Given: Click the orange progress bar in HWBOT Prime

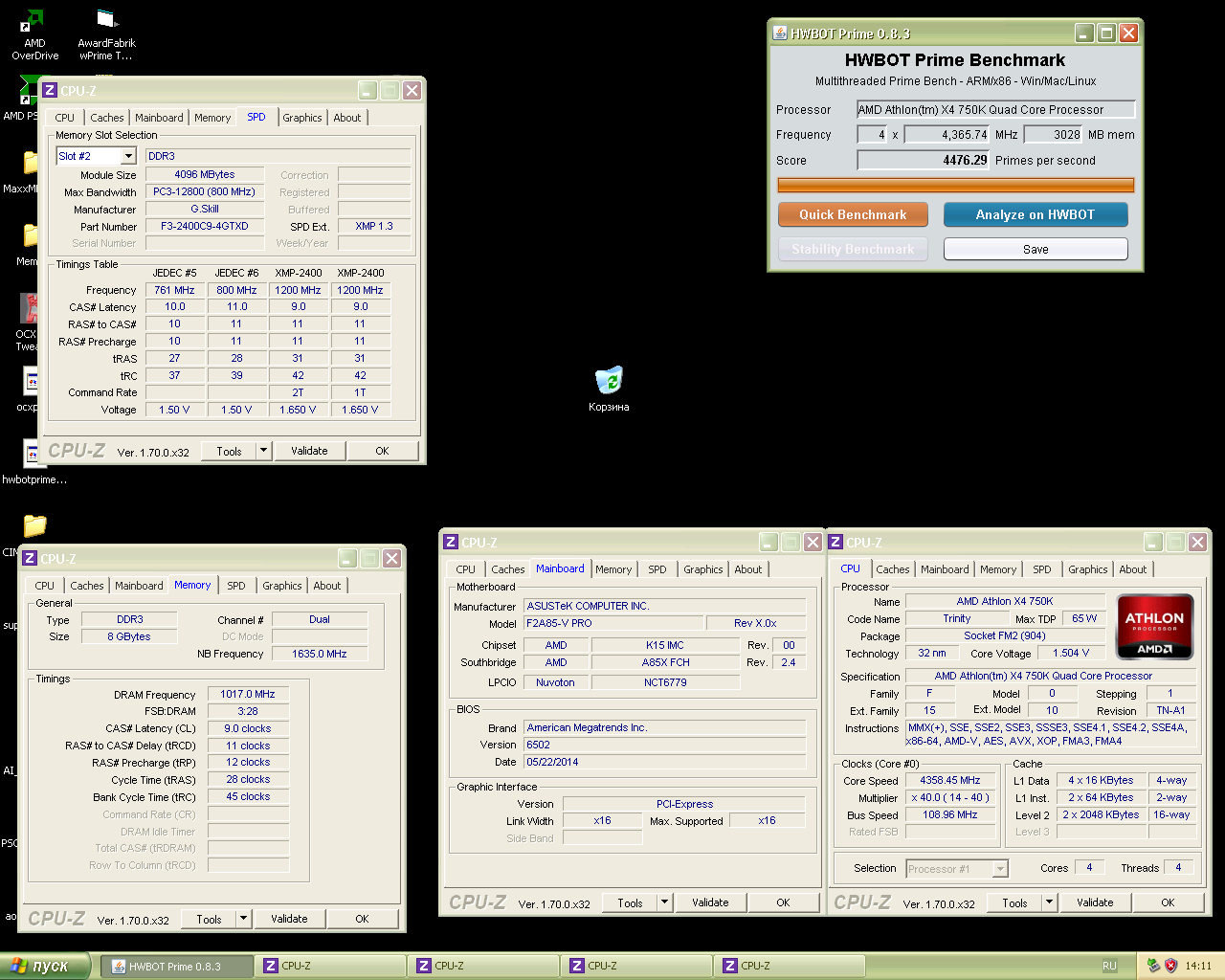Looking at the screenshot, I should [955, 185].
